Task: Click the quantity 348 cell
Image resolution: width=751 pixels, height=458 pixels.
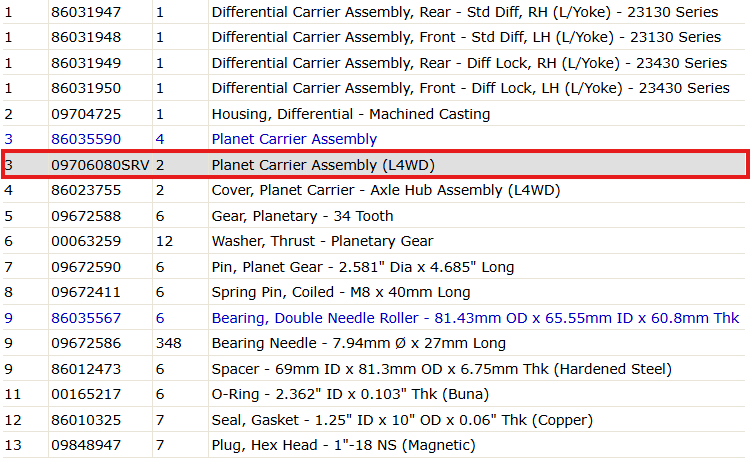Action: [181, 344]
